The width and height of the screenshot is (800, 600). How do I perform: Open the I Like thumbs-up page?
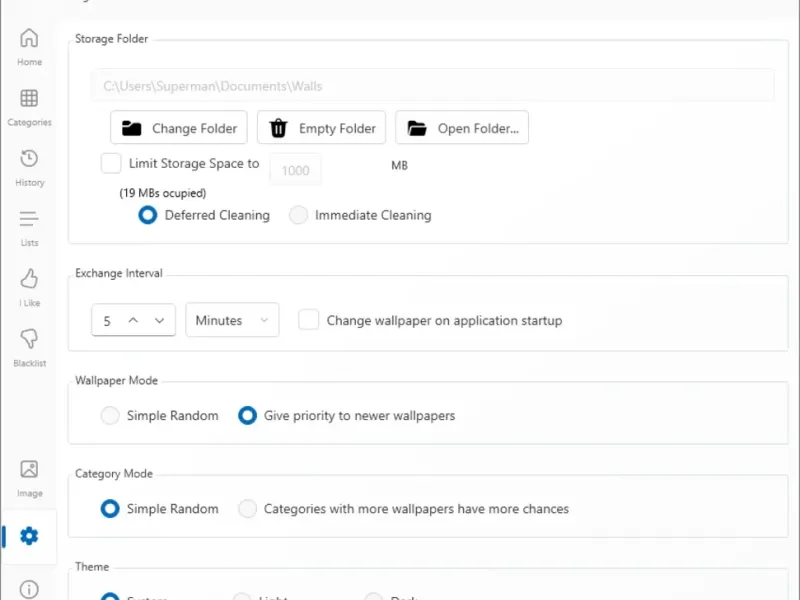click(x=29, y=286)
